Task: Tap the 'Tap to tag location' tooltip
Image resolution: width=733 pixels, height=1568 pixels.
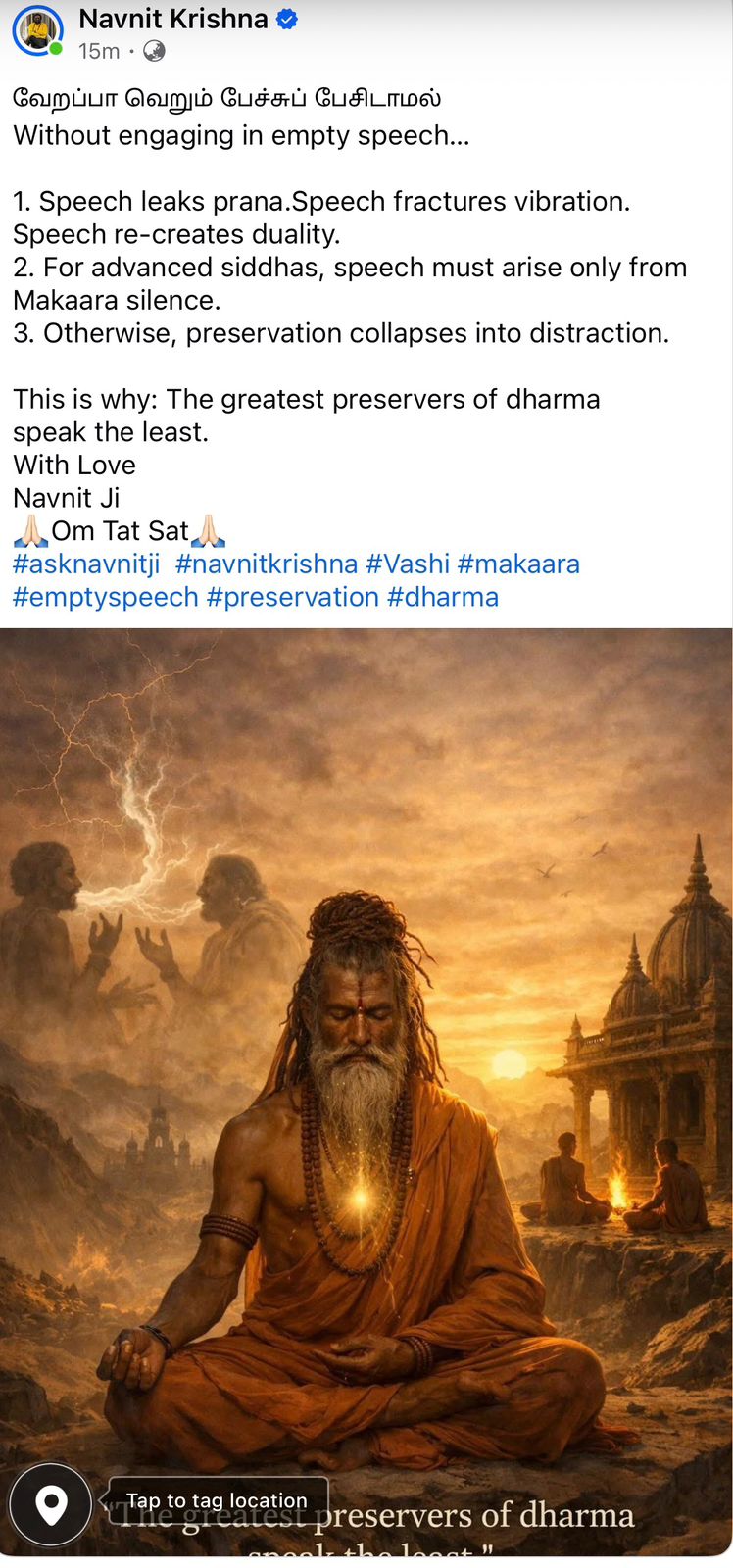Action: 217,1500
